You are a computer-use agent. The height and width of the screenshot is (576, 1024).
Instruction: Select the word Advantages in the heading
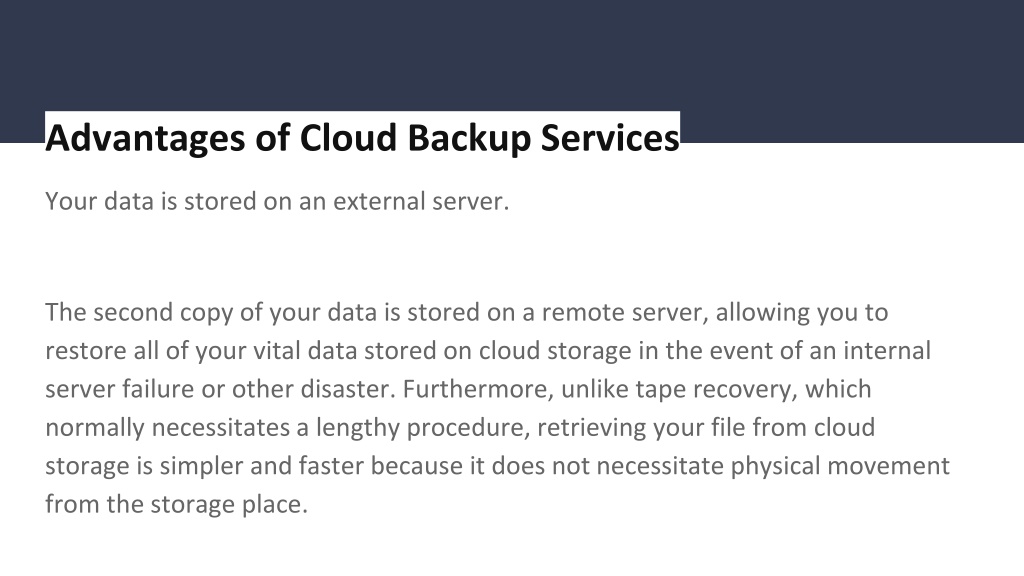click(x=144, y=139)
